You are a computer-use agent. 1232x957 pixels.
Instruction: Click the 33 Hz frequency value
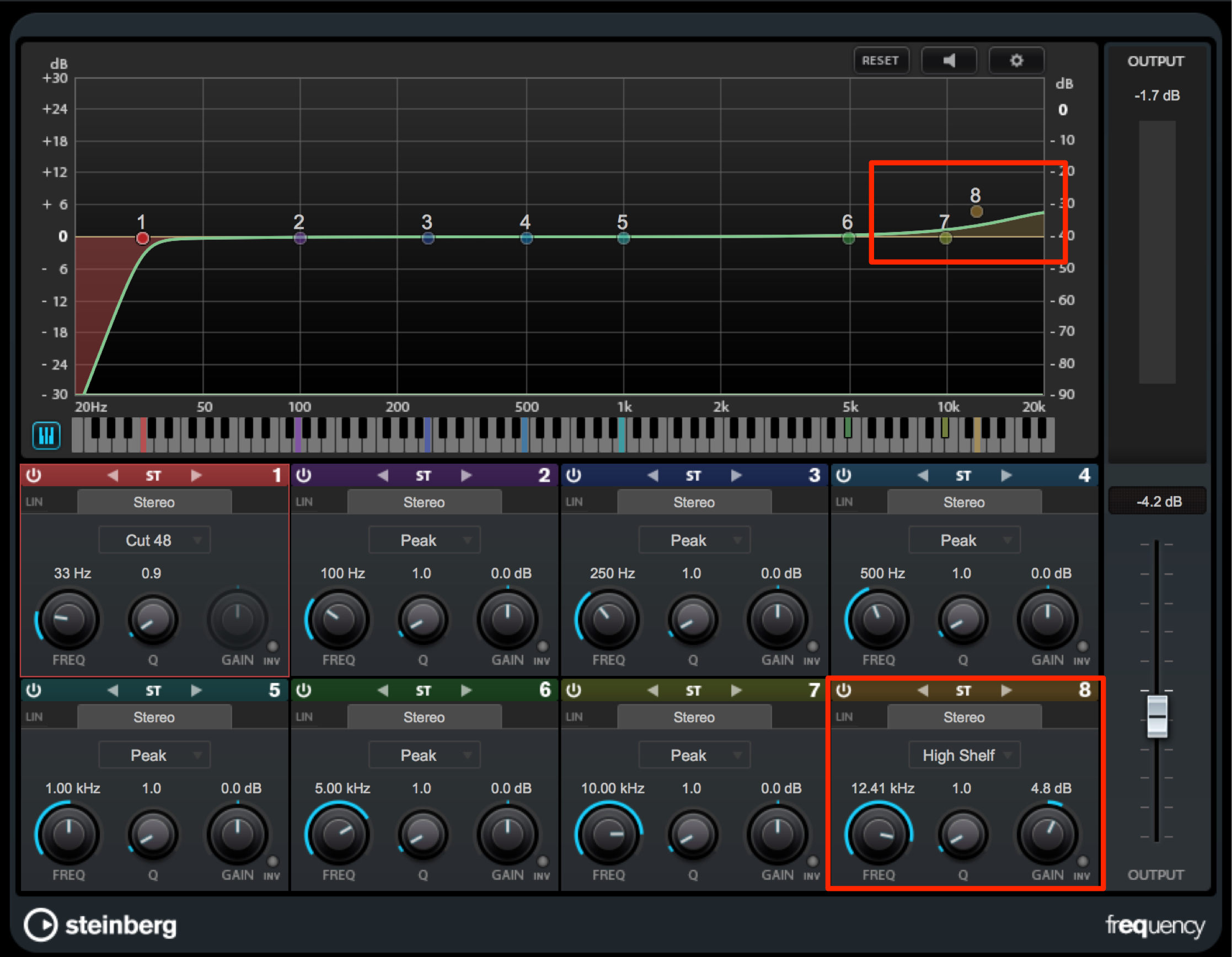pos(72,573)
